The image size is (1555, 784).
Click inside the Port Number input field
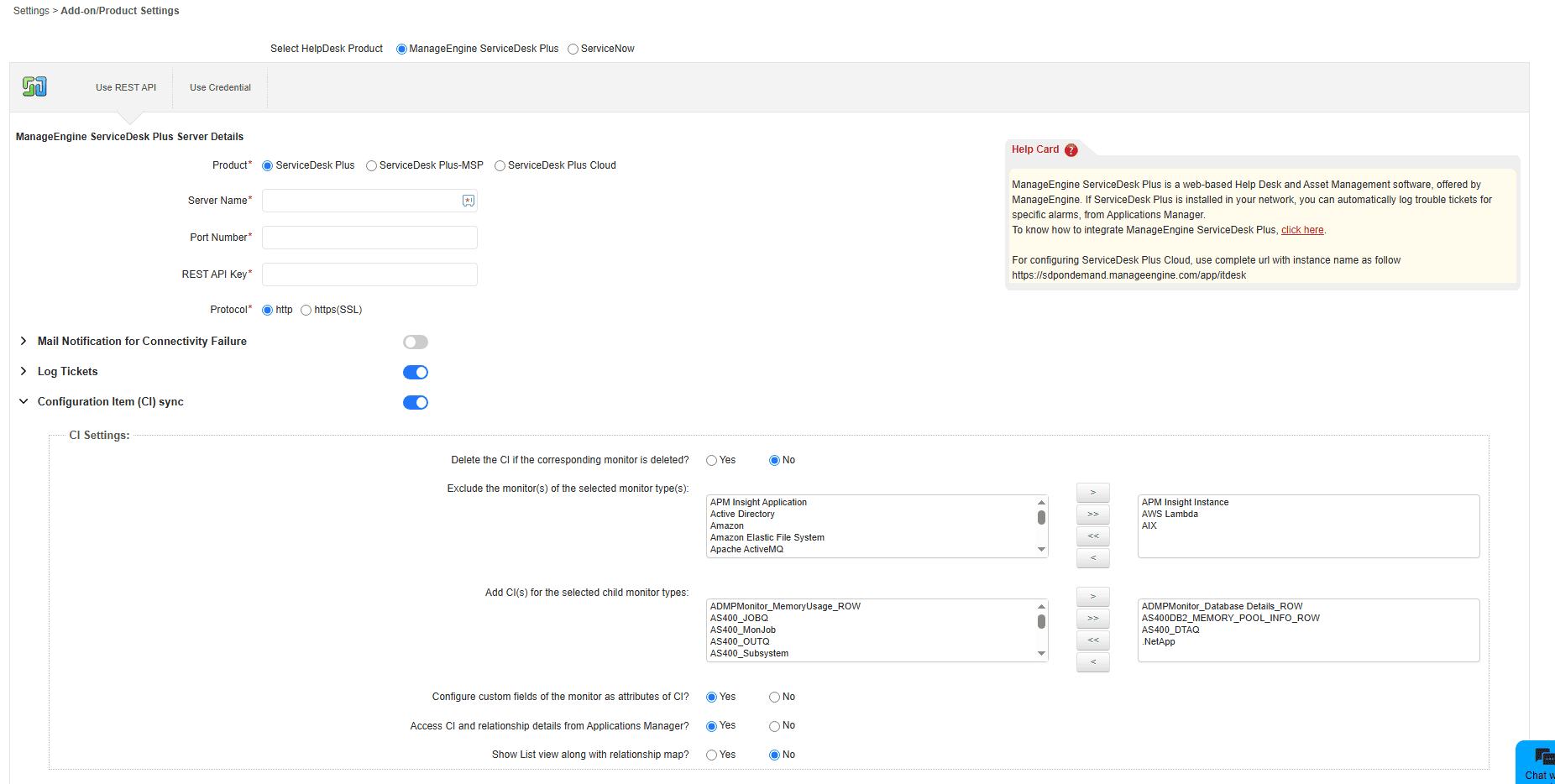pyautogui.click(x=369, y=238)
